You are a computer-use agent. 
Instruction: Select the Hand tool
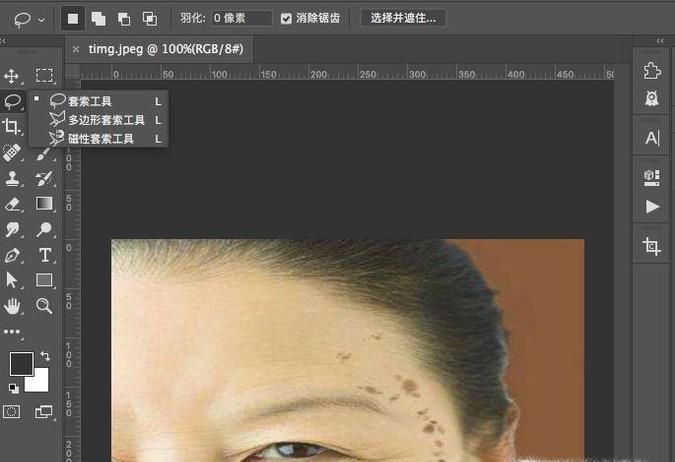12,306
